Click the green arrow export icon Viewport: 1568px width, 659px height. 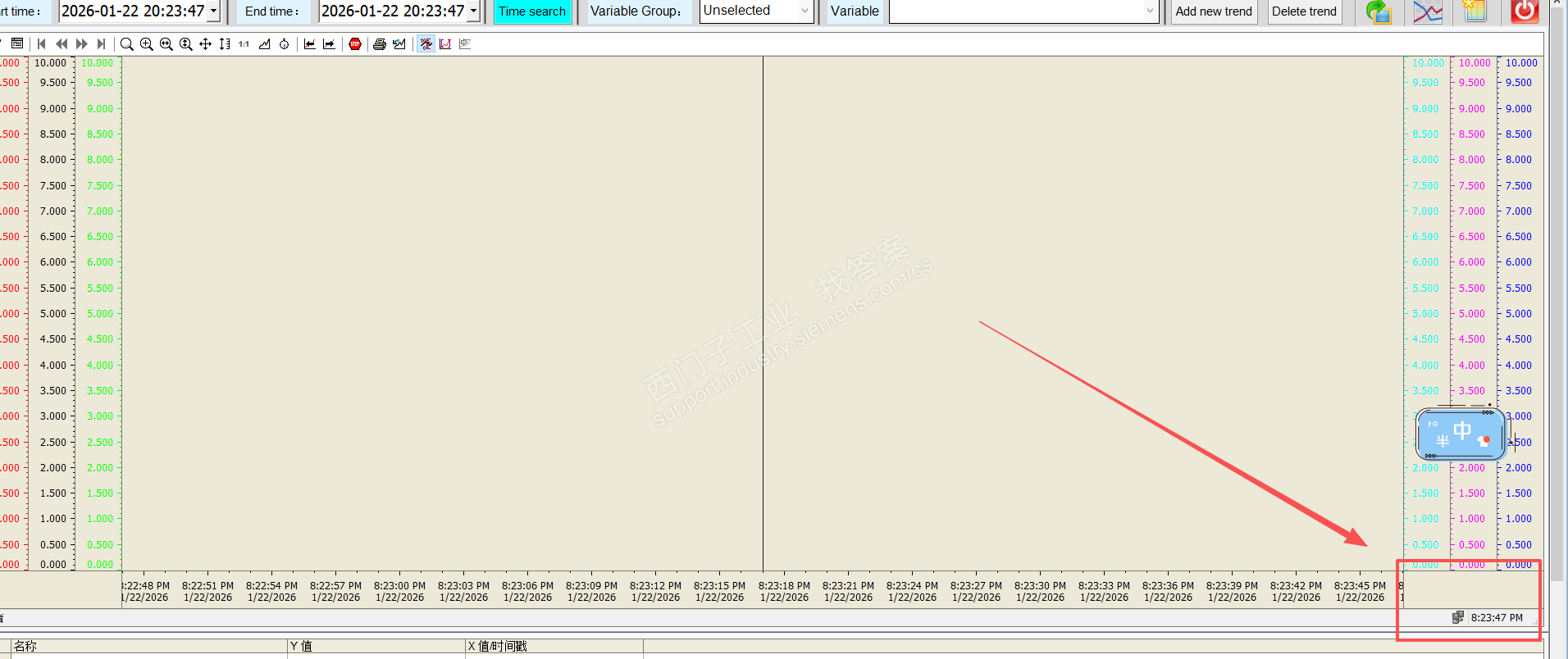[x=1379, y=11]
